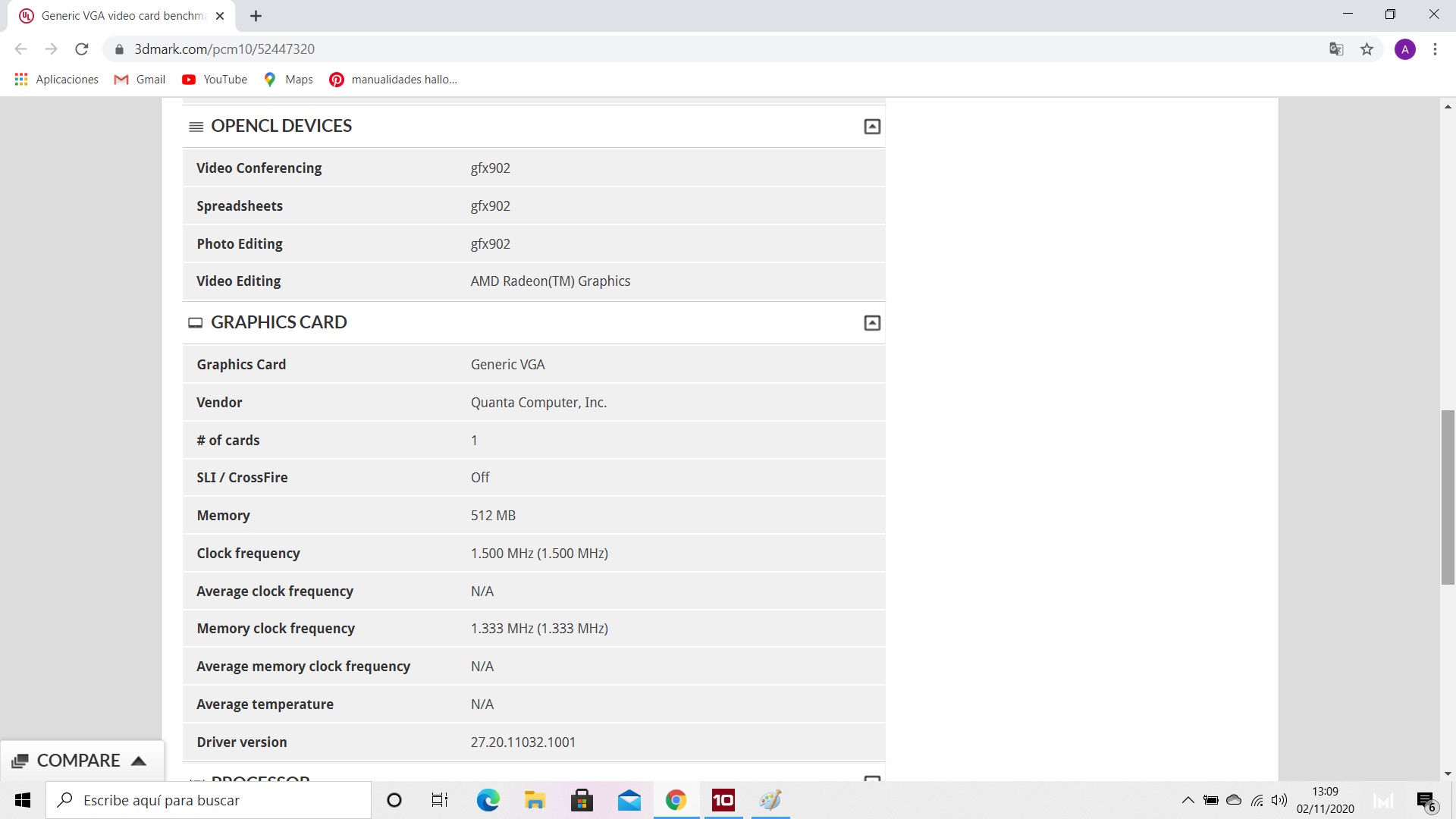The image size is (1456, 819).
Task: Bookmark this page with star icon
Action: pos(1367,49)
